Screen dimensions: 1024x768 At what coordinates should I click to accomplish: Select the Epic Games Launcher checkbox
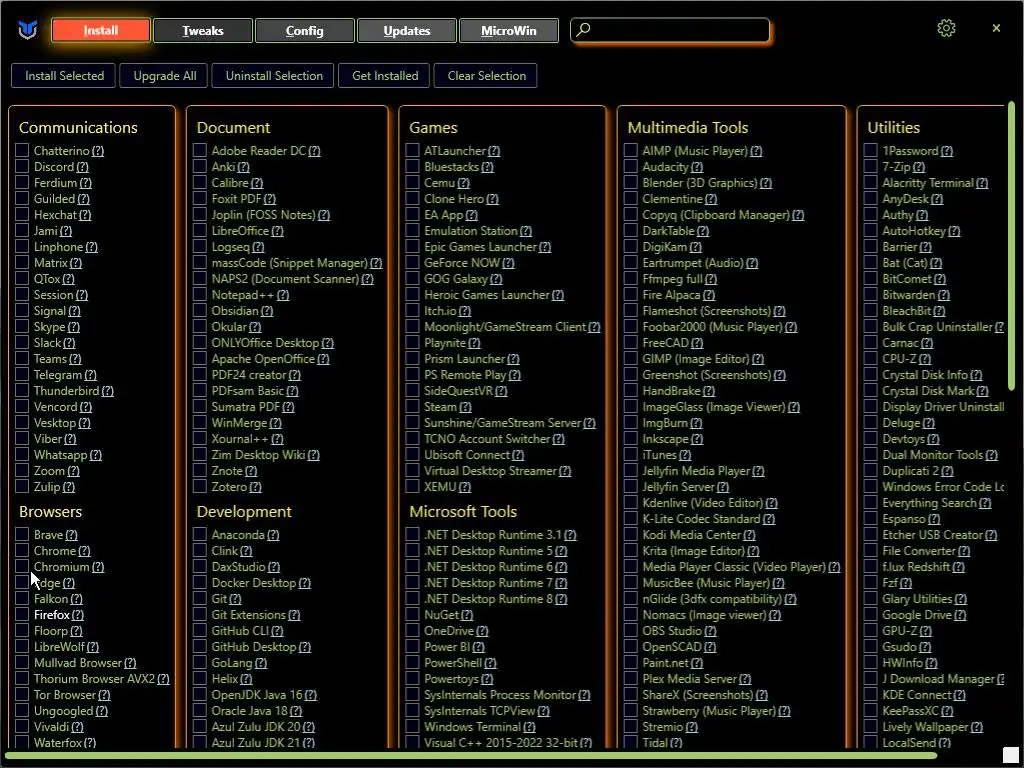[412, 247]
